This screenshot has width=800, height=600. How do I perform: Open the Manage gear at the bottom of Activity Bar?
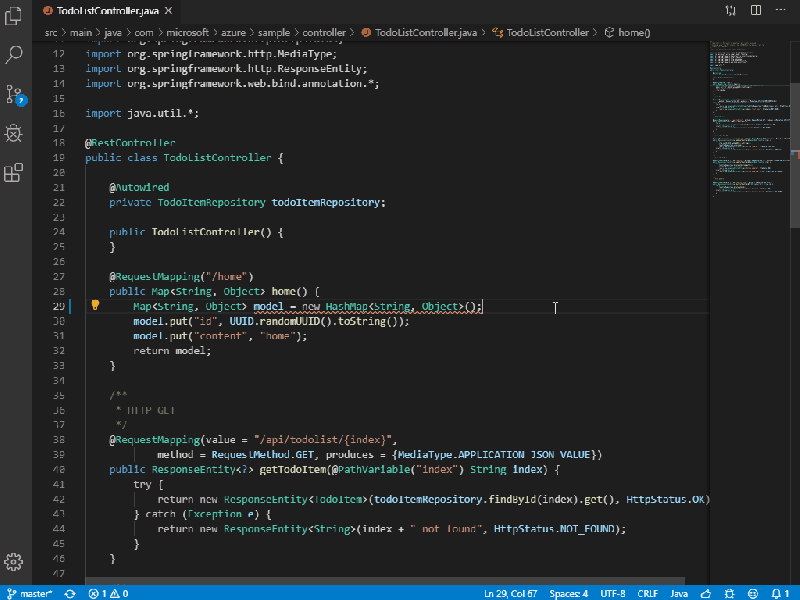(x=13, y=562)
